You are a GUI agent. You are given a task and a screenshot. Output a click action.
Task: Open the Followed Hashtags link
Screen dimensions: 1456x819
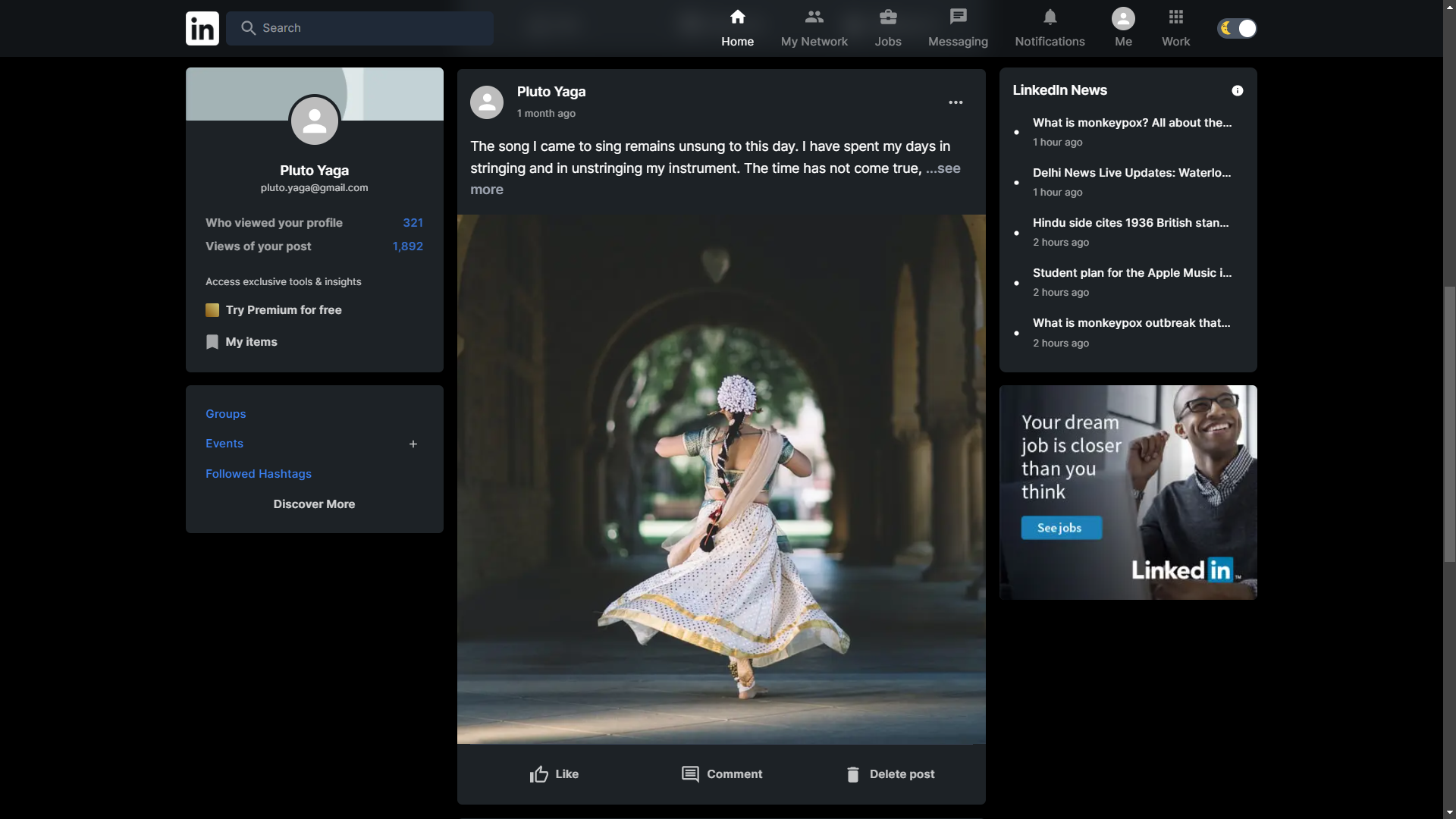[x=259, y=474]
